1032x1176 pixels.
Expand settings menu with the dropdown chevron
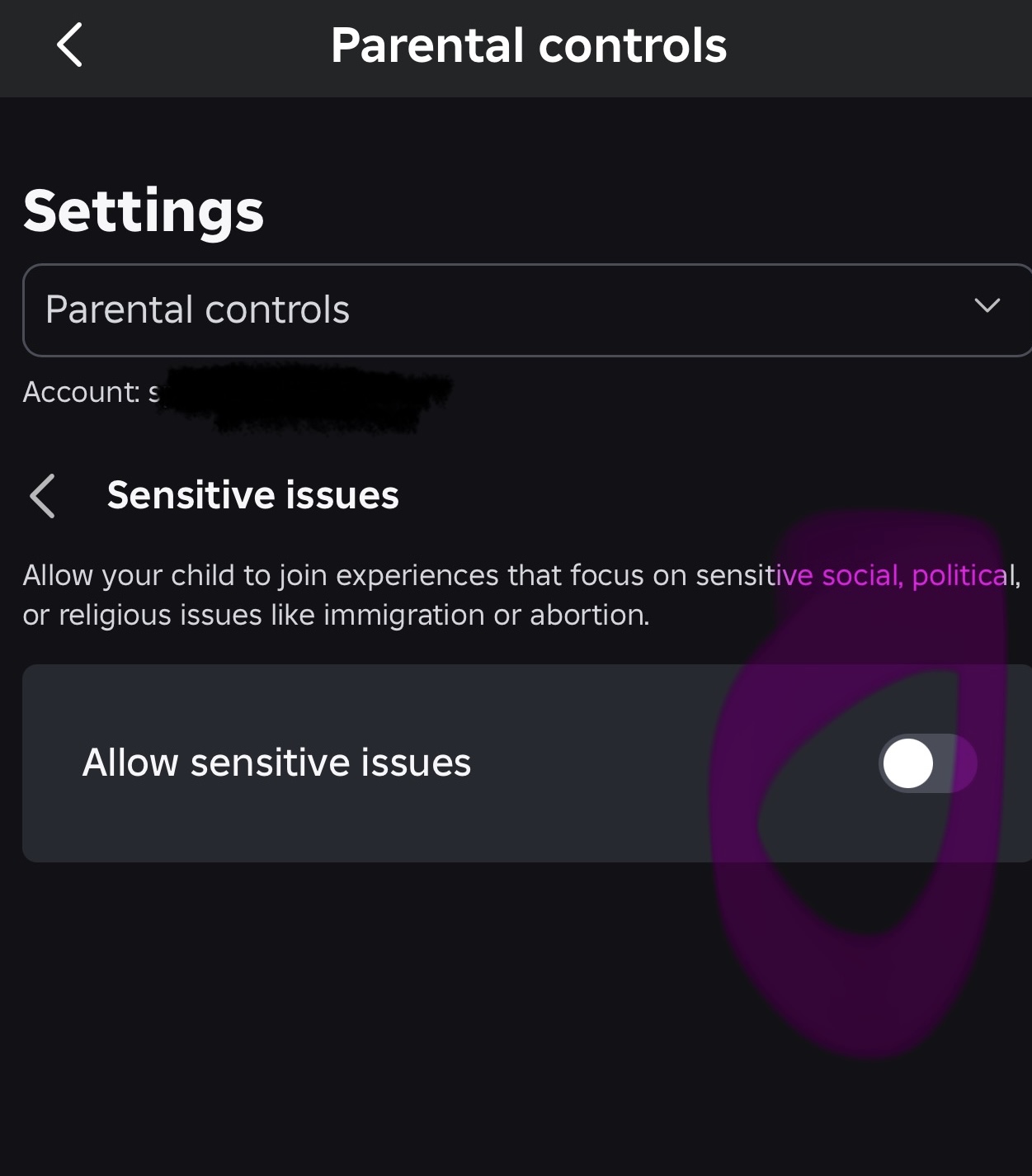coord(987,305)
